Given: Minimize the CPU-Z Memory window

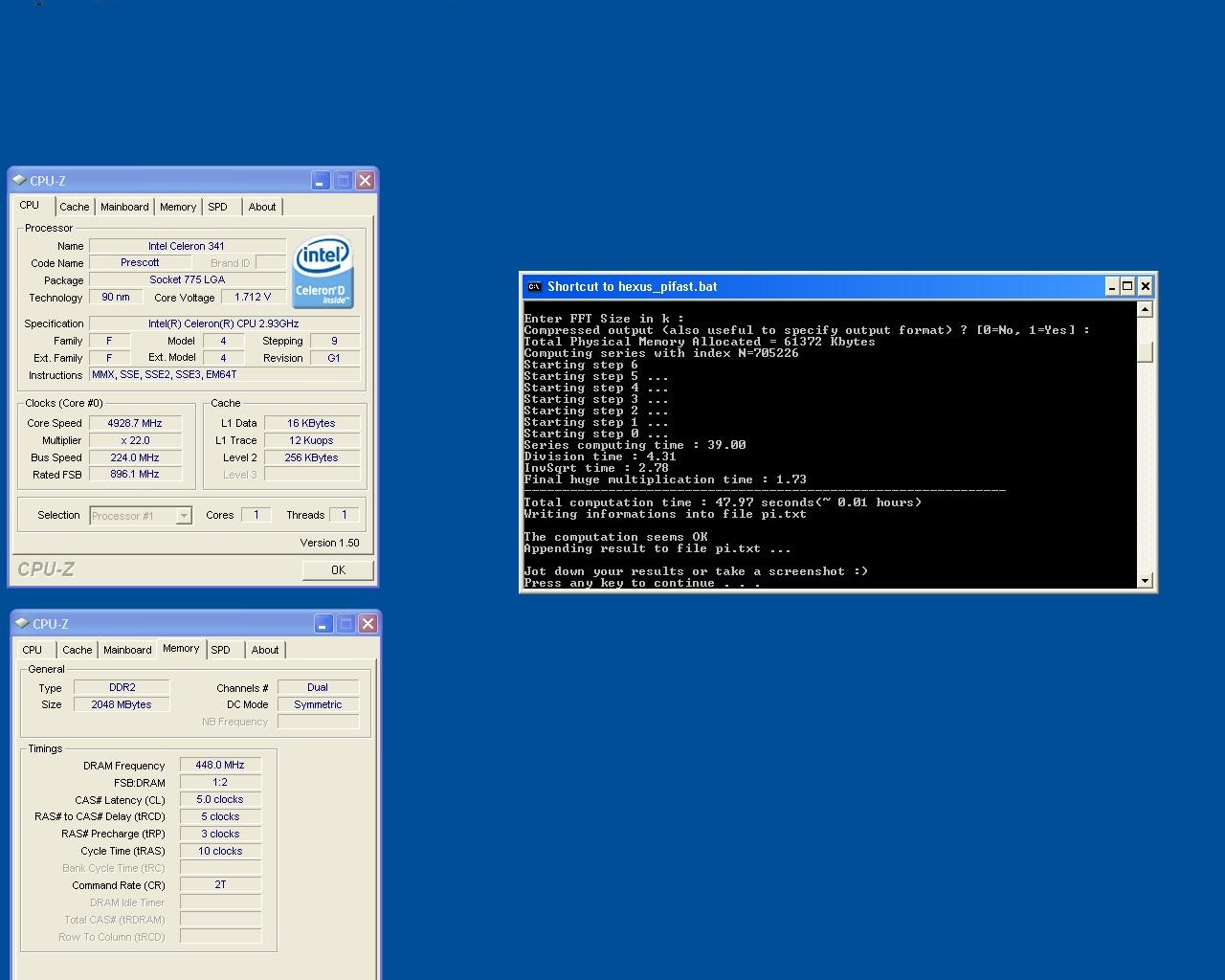Looking at the screenshot, I should click(x=323, y=623).
